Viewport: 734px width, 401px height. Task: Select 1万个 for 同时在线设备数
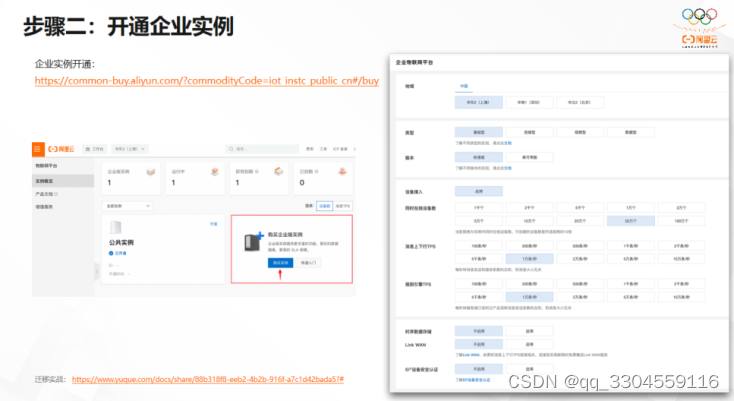point(631,208)
